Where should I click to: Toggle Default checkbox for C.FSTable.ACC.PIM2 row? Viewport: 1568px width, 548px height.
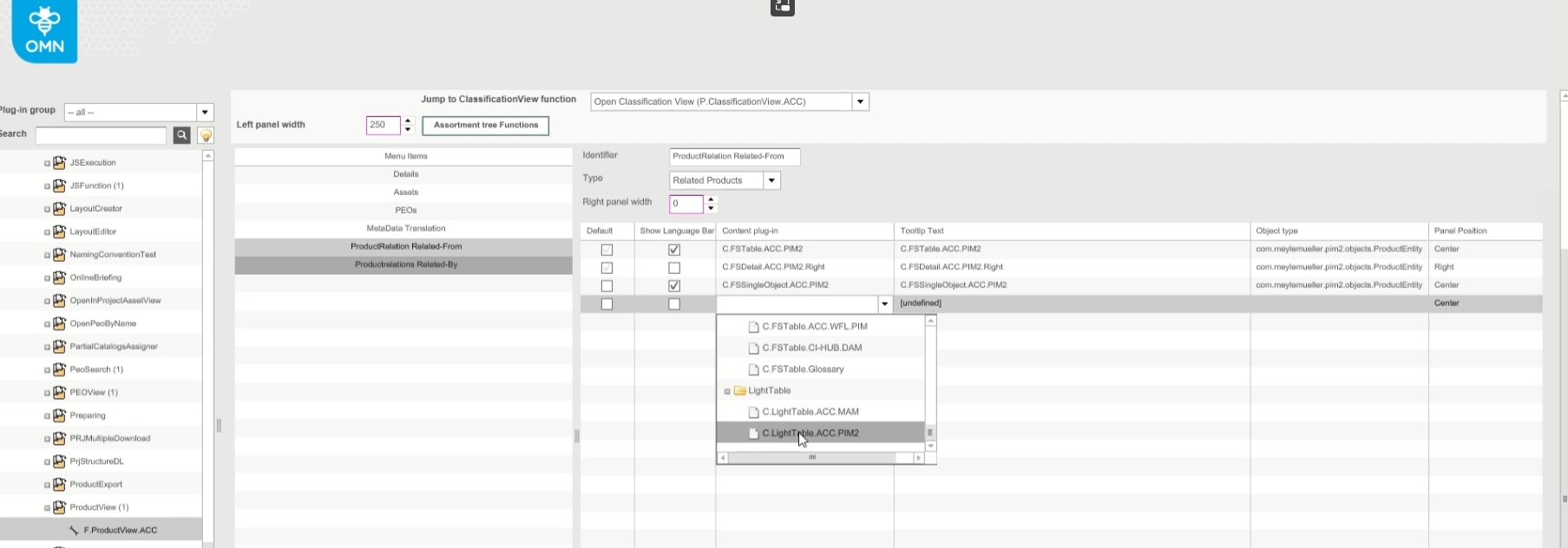tap(607, 250)
